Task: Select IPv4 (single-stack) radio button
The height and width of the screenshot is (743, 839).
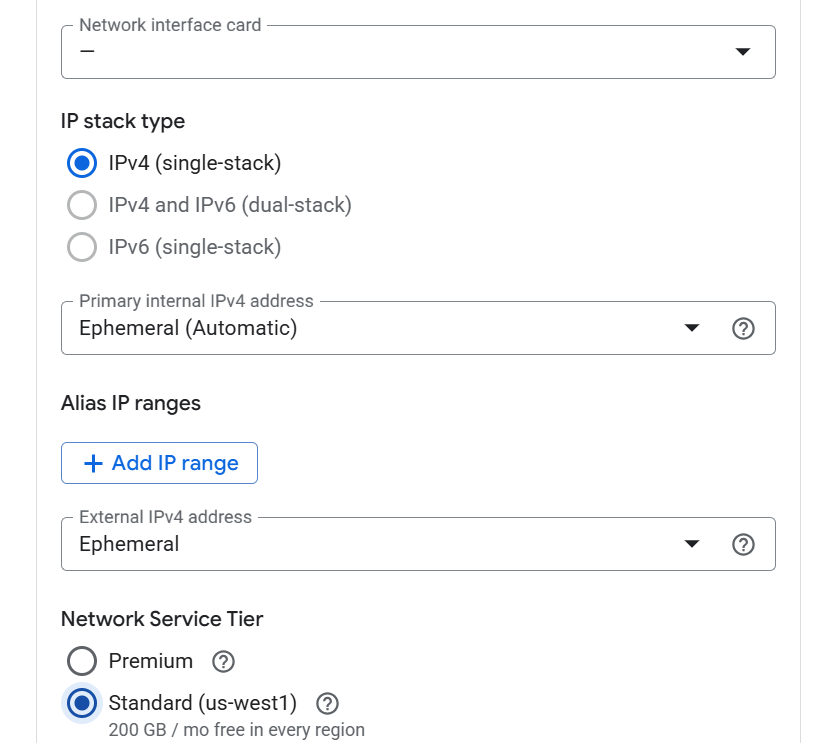Action: coord(82,163)
